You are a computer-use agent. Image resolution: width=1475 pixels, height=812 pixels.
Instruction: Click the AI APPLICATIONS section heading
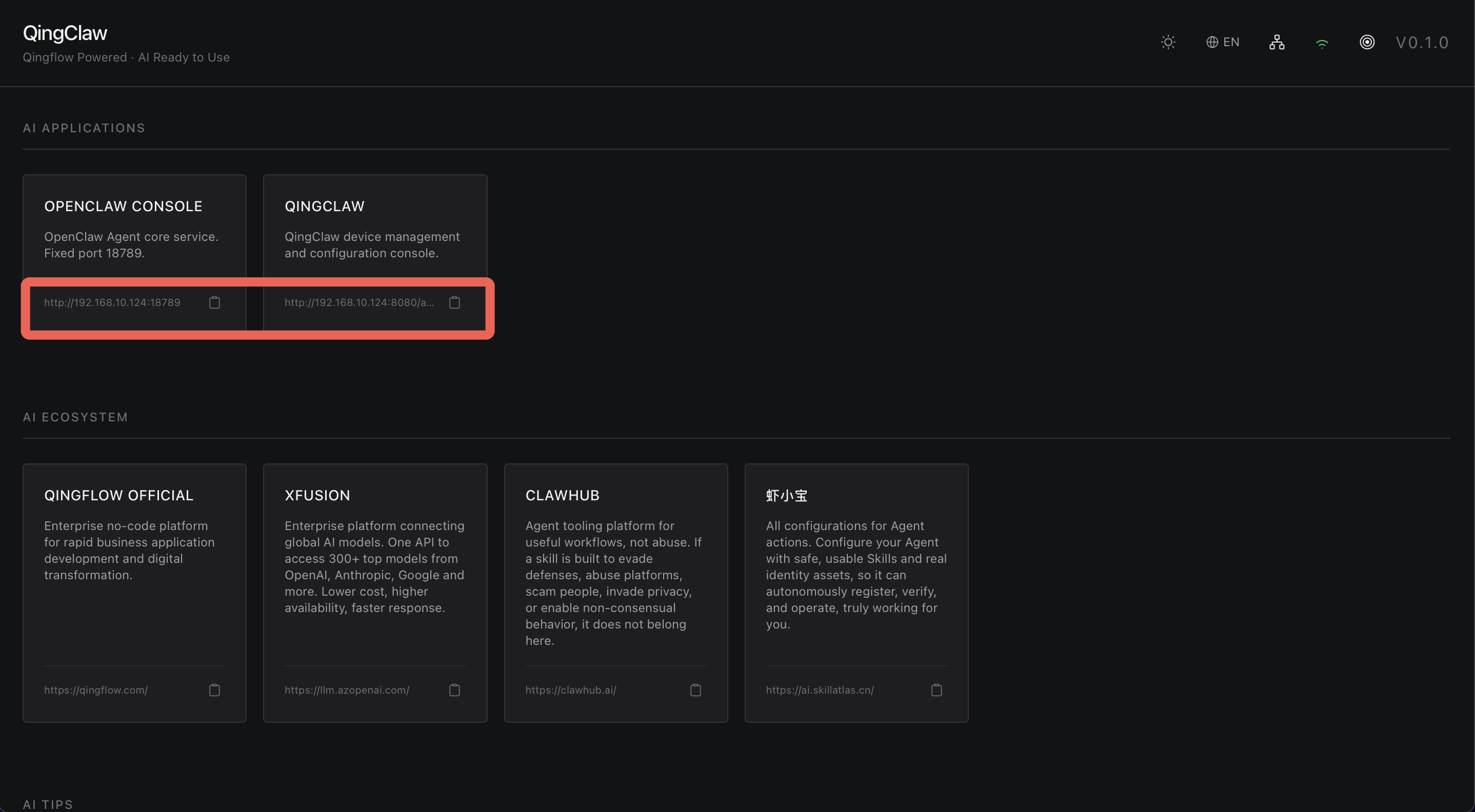pos(84,128)
